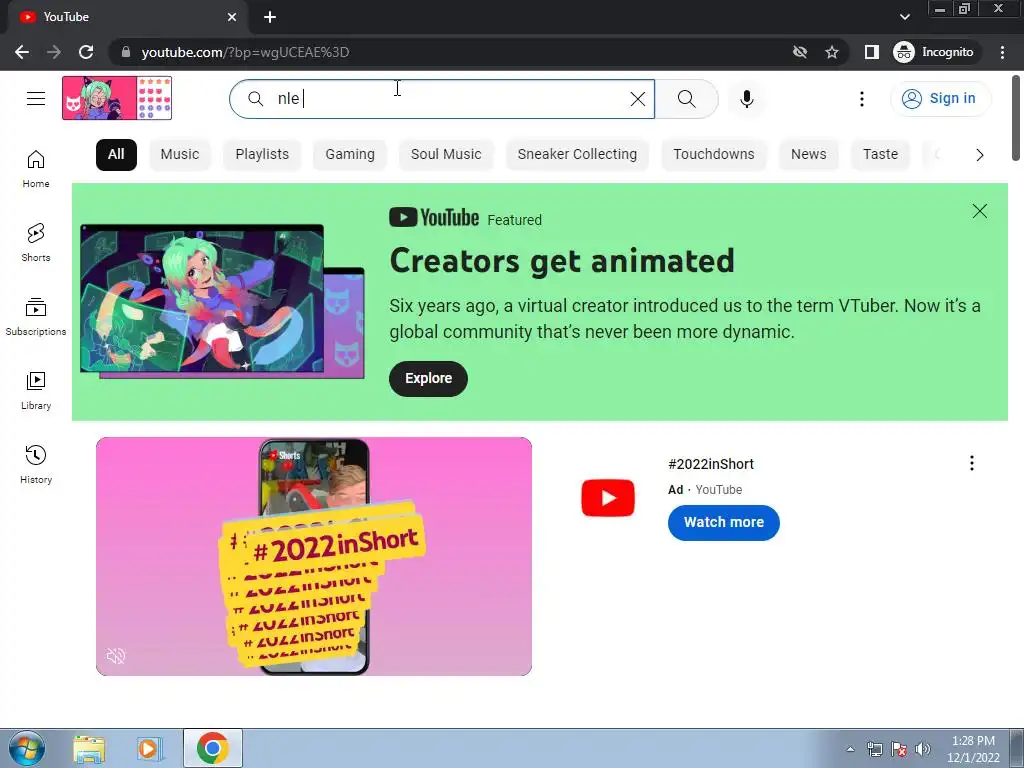Dismiss the Creators get animated banner
The image size is (1024, 768).
(x=980, y=211)
